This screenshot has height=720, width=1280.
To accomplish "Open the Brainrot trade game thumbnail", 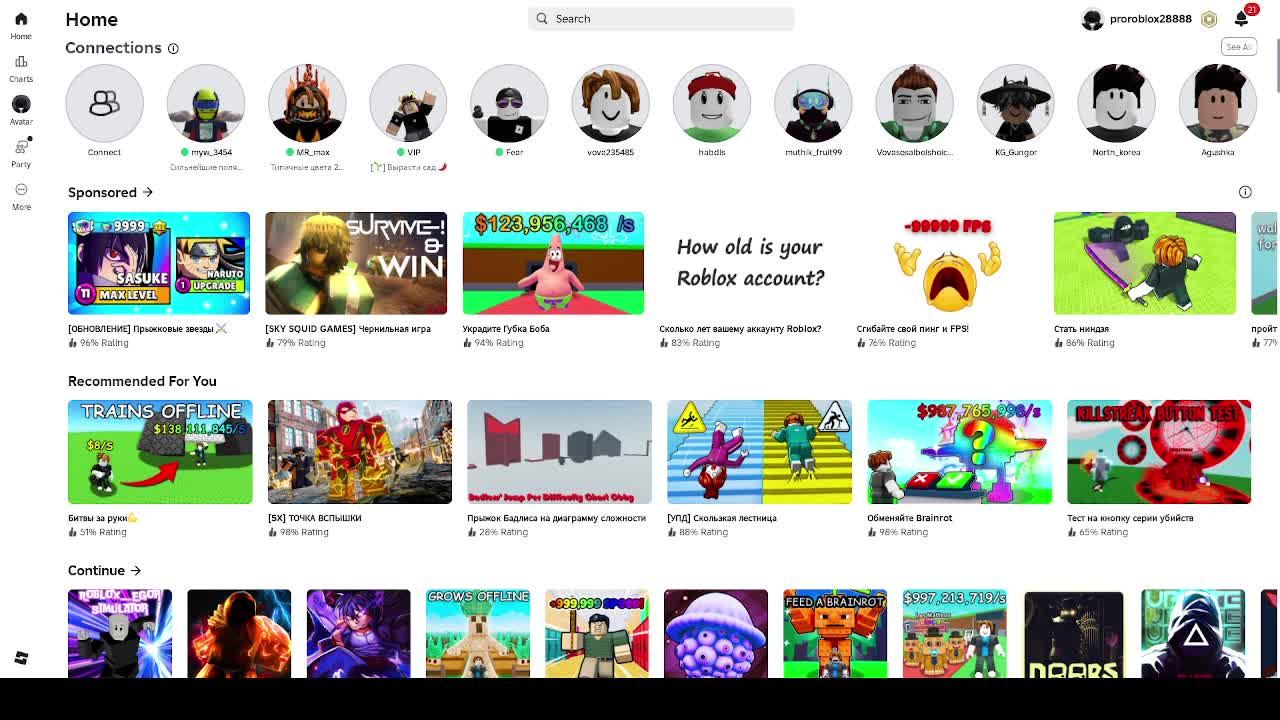I will [x=959, y=452].
